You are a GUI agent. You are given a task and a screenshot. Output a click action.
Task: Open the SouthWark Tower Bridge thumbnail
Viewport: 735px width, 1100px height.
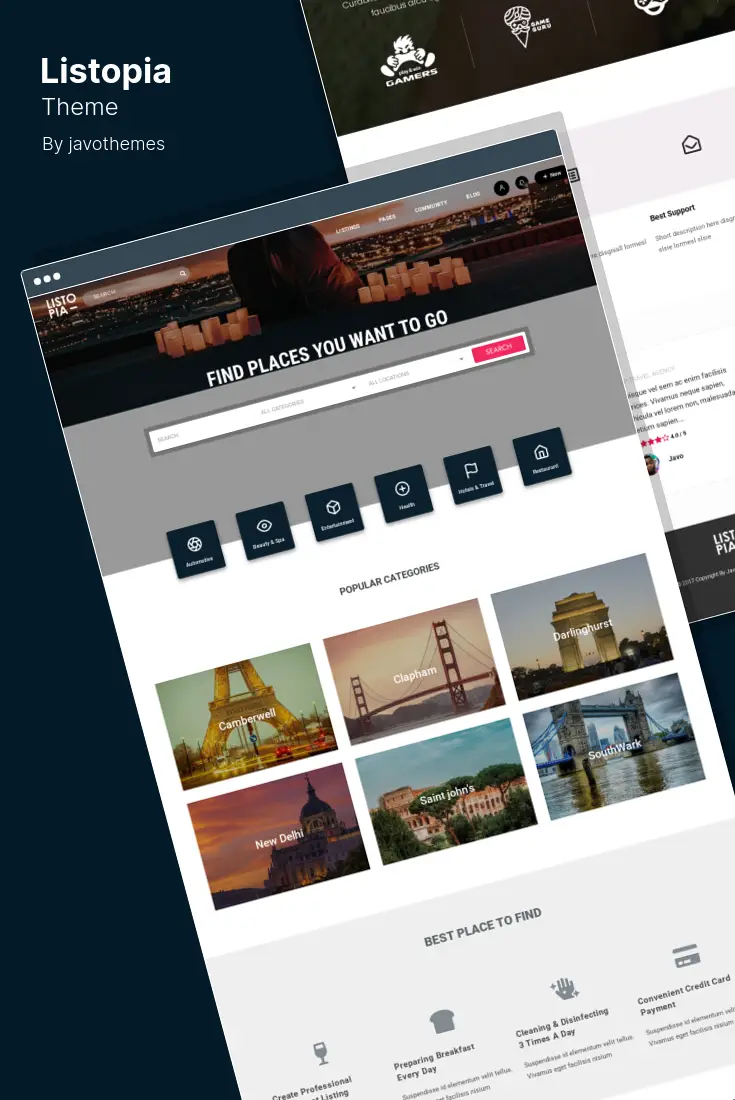click(614, 746)
